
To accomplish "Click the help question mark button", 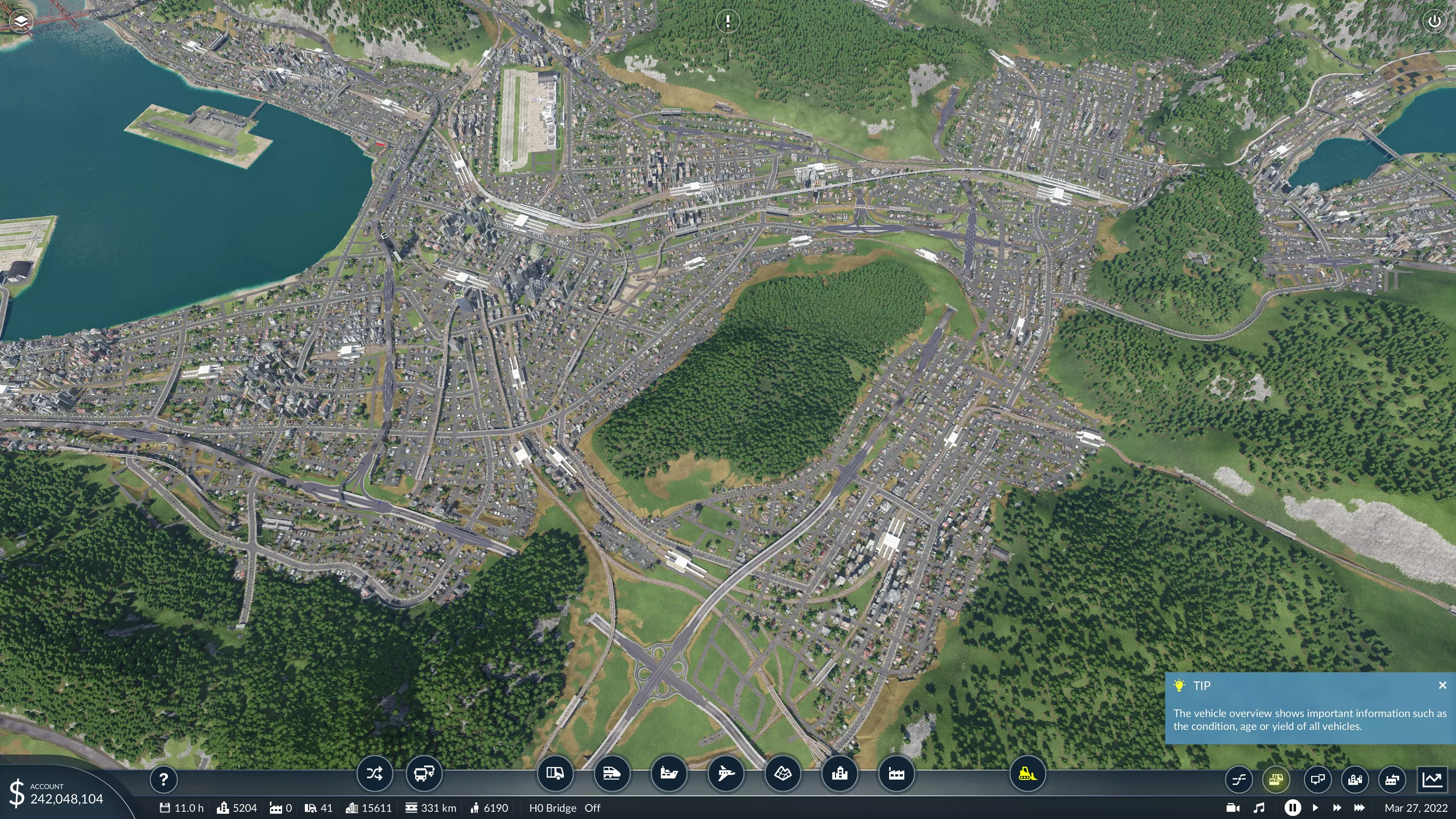I will [163, 780].
